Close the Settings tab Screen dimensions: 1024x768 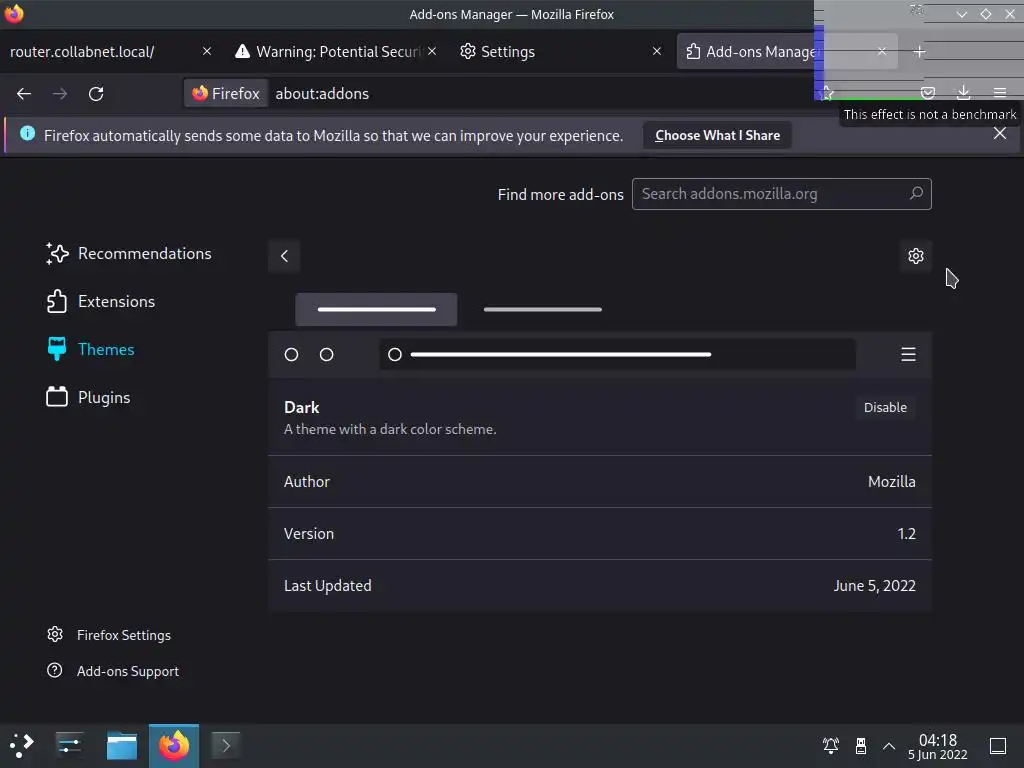click(x=657, y=51)
